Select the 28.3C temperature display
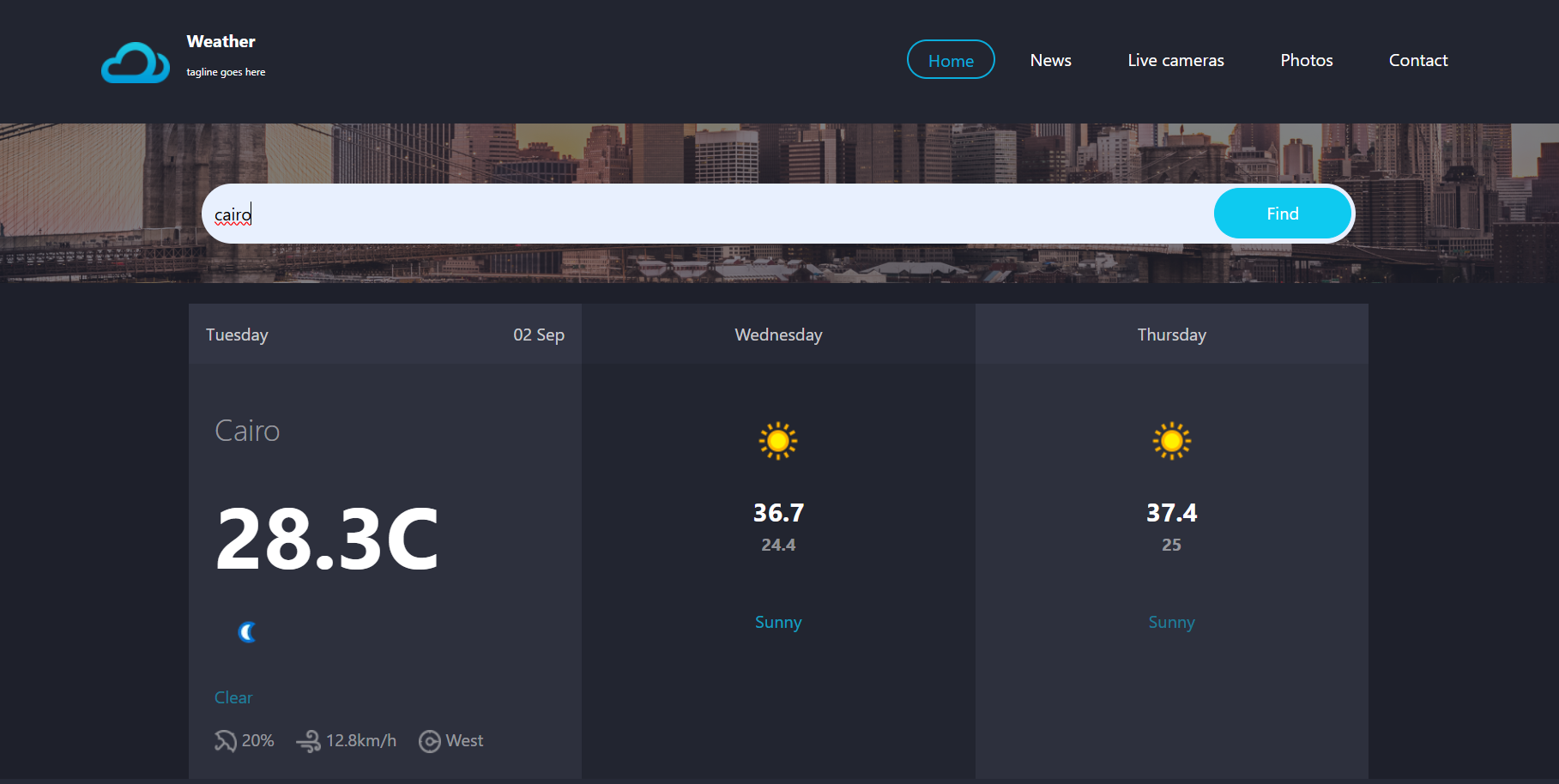The width and height of the screenshot is (1559, 784). tap(328, 539)
